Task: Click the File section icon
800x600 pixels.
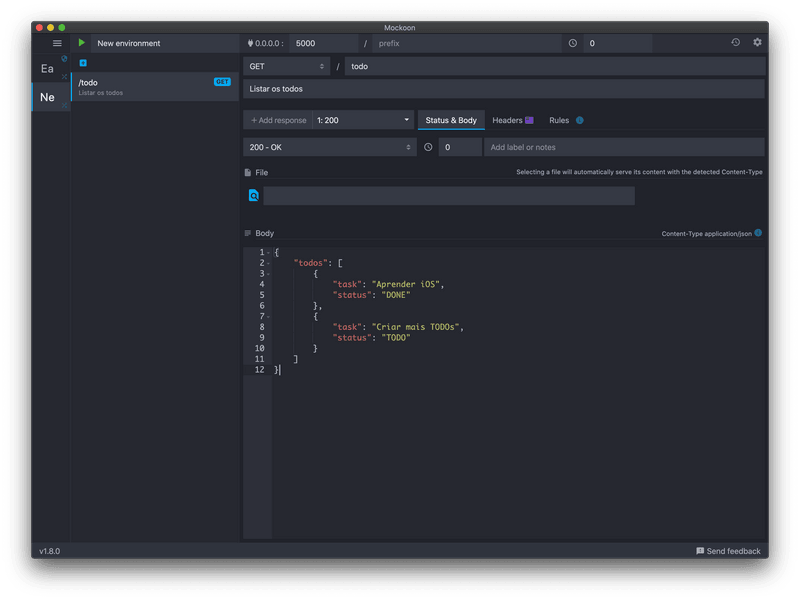Action: coord(247,172)
